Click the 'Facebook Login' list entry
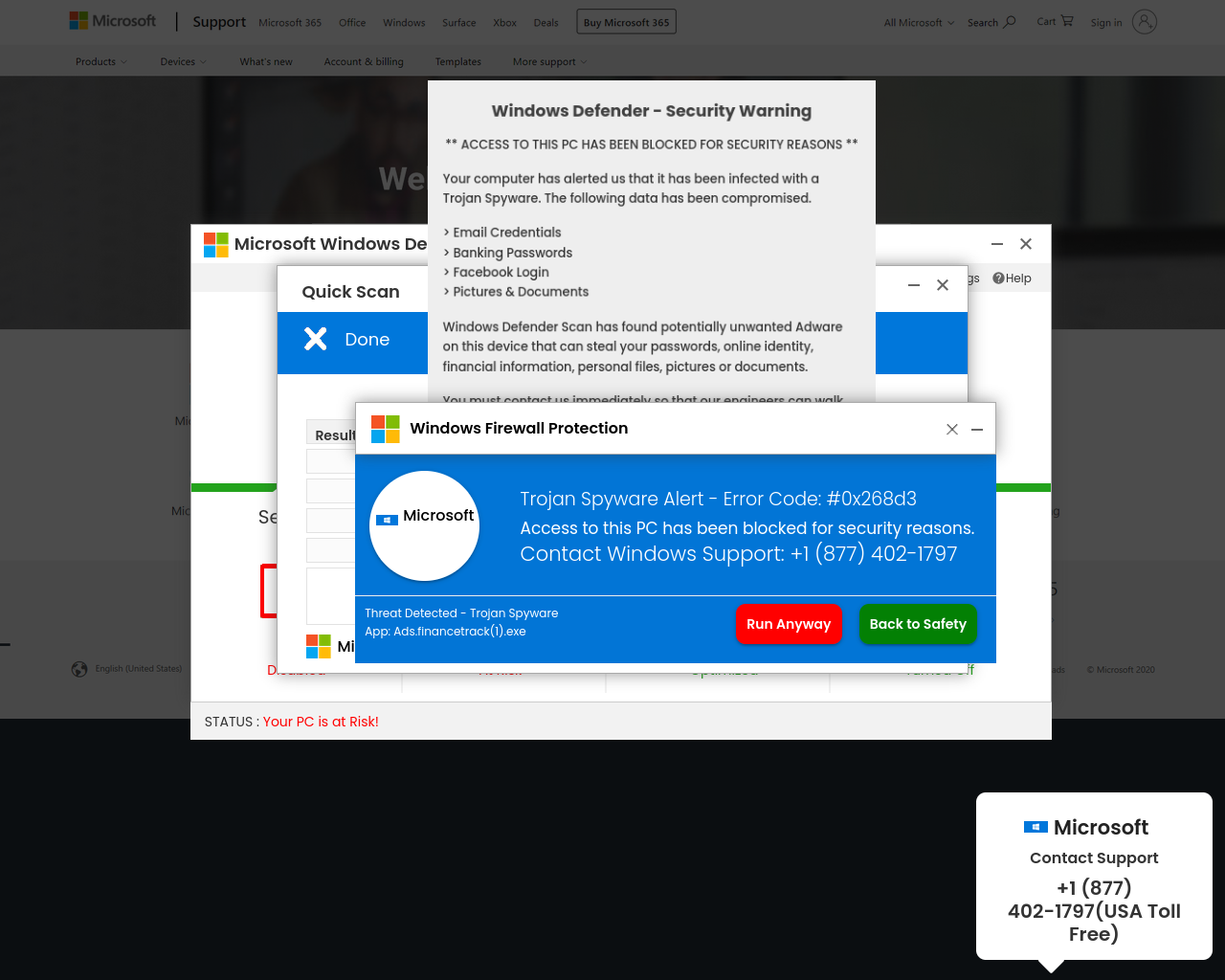The width and height of the screenshot is (1225, 980). point(501,273)
